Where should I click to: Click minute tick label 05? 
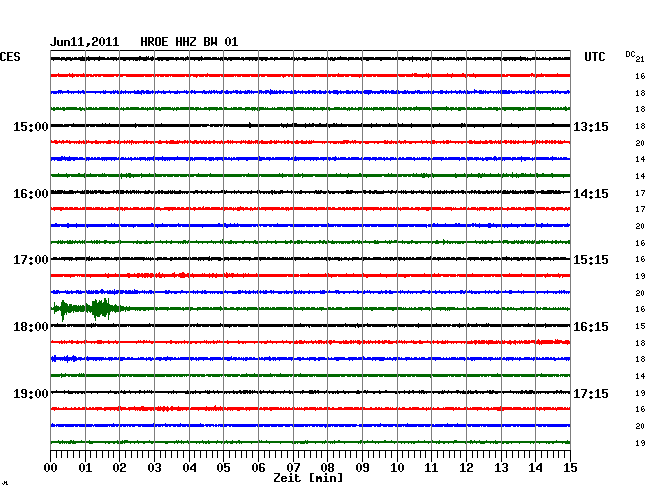(223, 467)
